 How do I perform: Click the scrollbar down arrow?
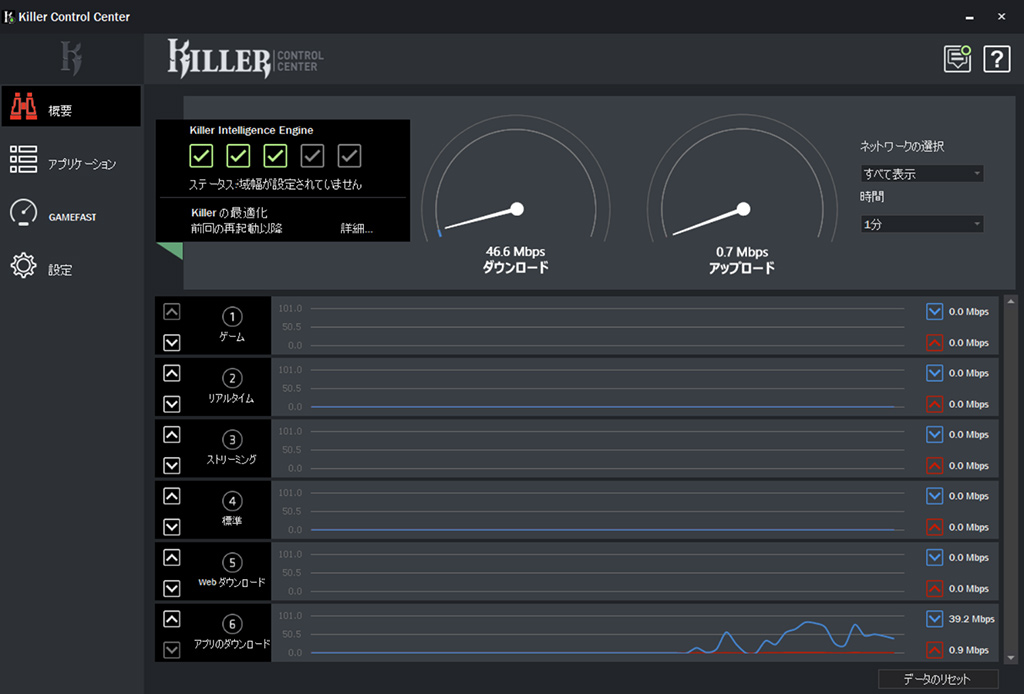pos(1011,657)
